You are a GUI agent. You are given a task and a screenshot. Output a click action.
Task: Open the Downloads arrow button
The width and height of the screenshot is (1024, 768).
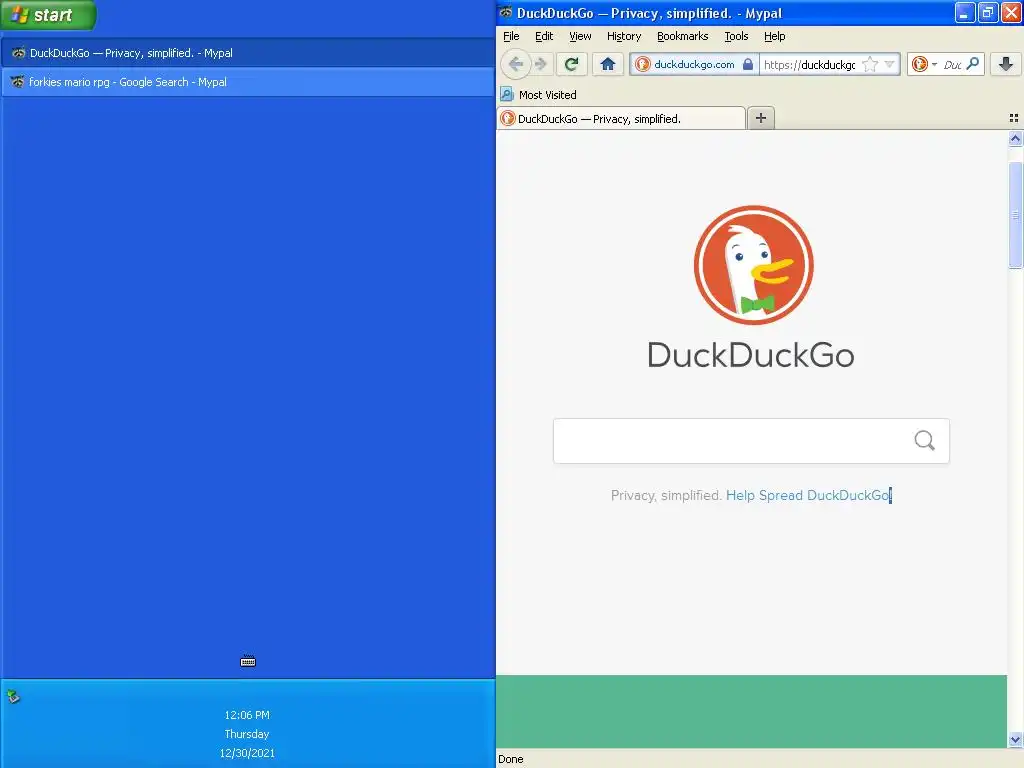[1006, 64]
